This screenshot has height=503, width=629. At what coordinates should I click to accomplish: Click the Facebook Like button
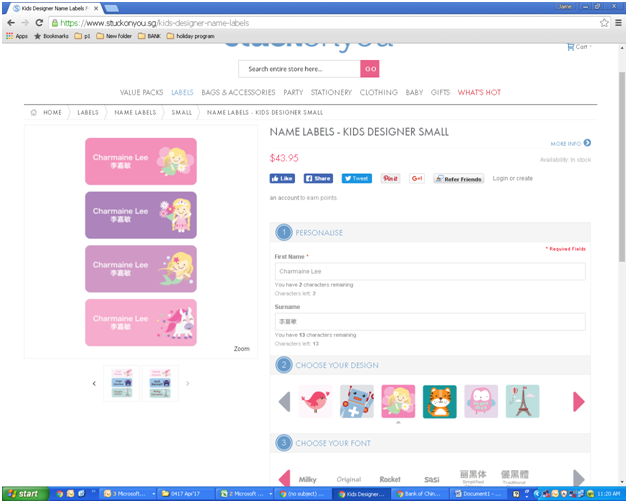(x=282, y=178)
